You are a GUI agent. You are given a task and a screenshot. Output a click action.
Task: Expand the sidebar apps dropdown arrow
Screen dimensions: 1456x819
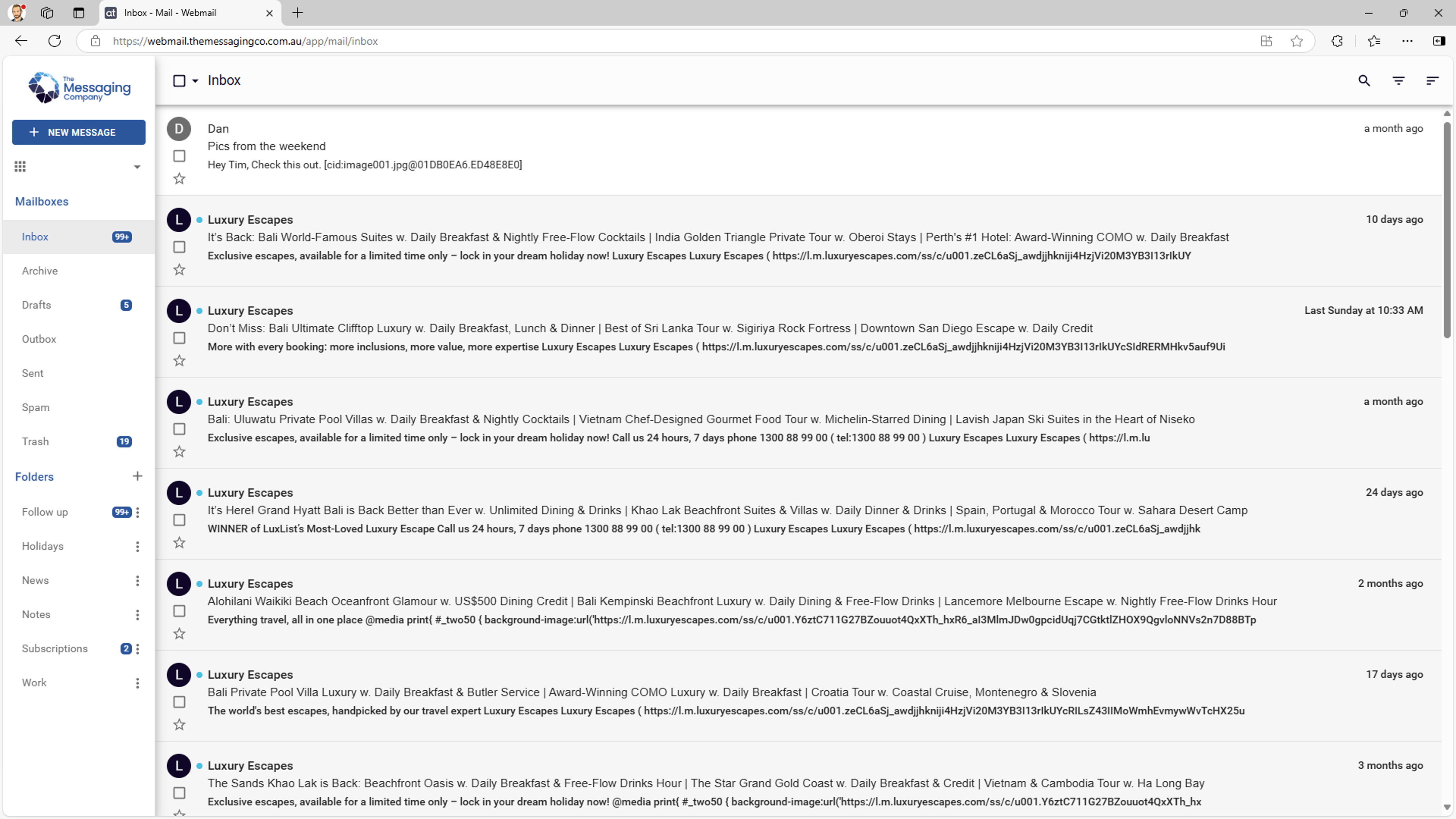(x=137, y=167)
